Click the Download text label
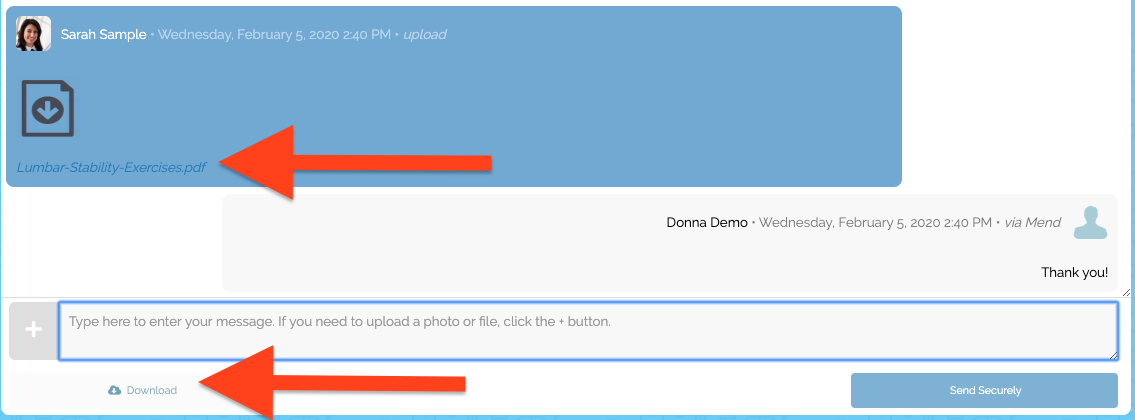The image size is (1135, 420). tap(152, 390)
